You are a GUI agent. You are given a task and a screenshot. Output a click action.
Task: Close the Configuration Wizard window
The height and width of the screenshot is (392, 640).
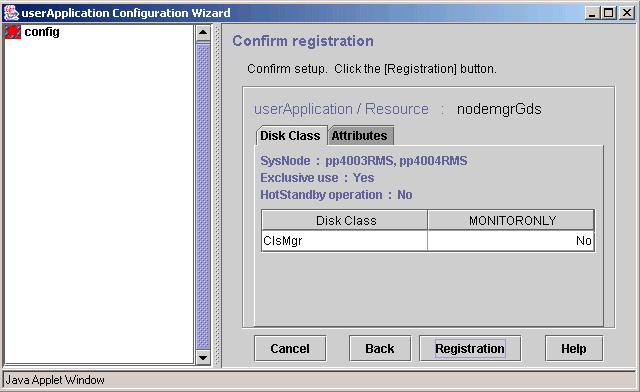(x=627, y=13)
